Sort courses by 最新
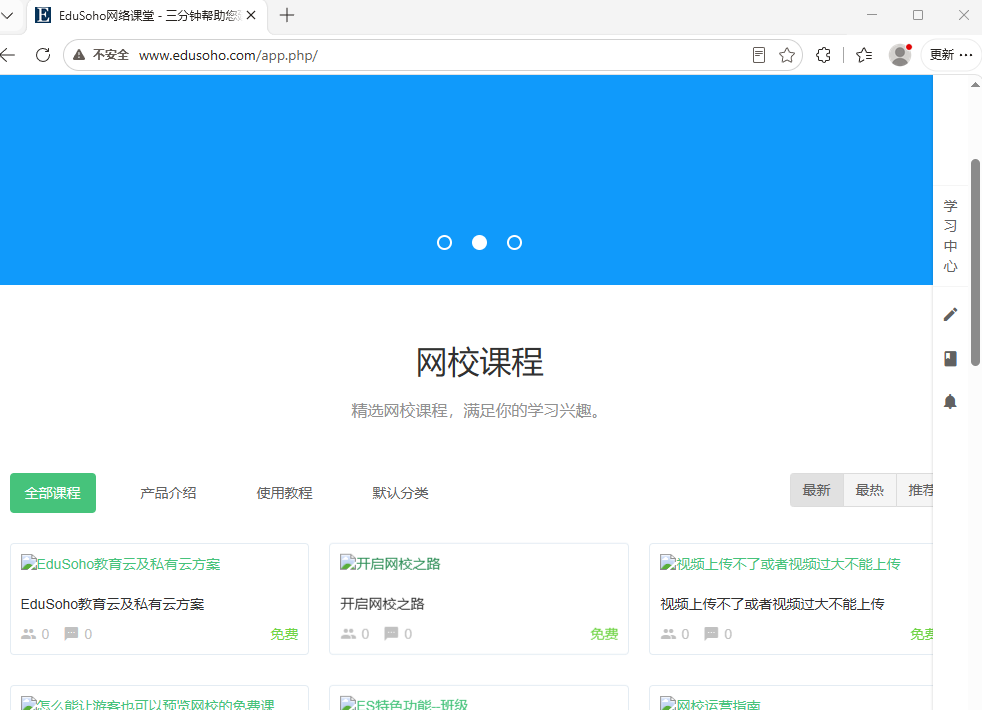This screenshot has width=982, height=710. point(817,490)
